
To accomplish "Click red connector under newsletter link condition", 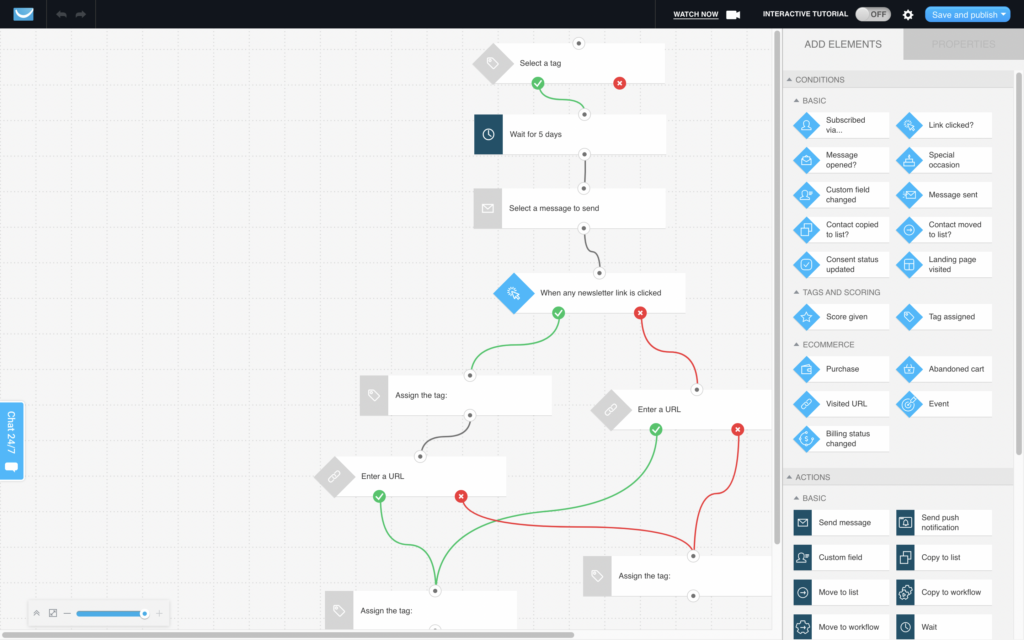I will point(640,313).
